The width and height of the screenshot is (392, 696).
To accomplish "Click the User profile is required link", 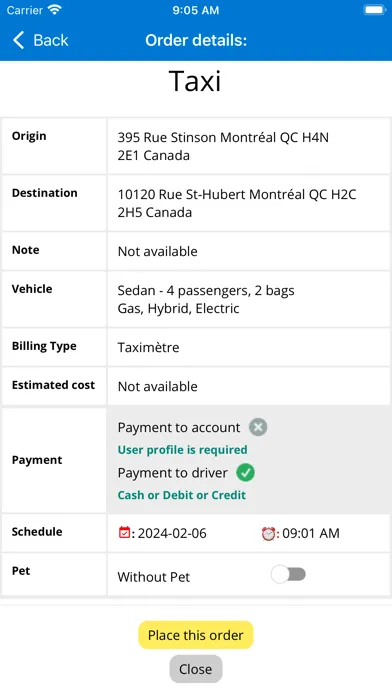I will point(182,450).
